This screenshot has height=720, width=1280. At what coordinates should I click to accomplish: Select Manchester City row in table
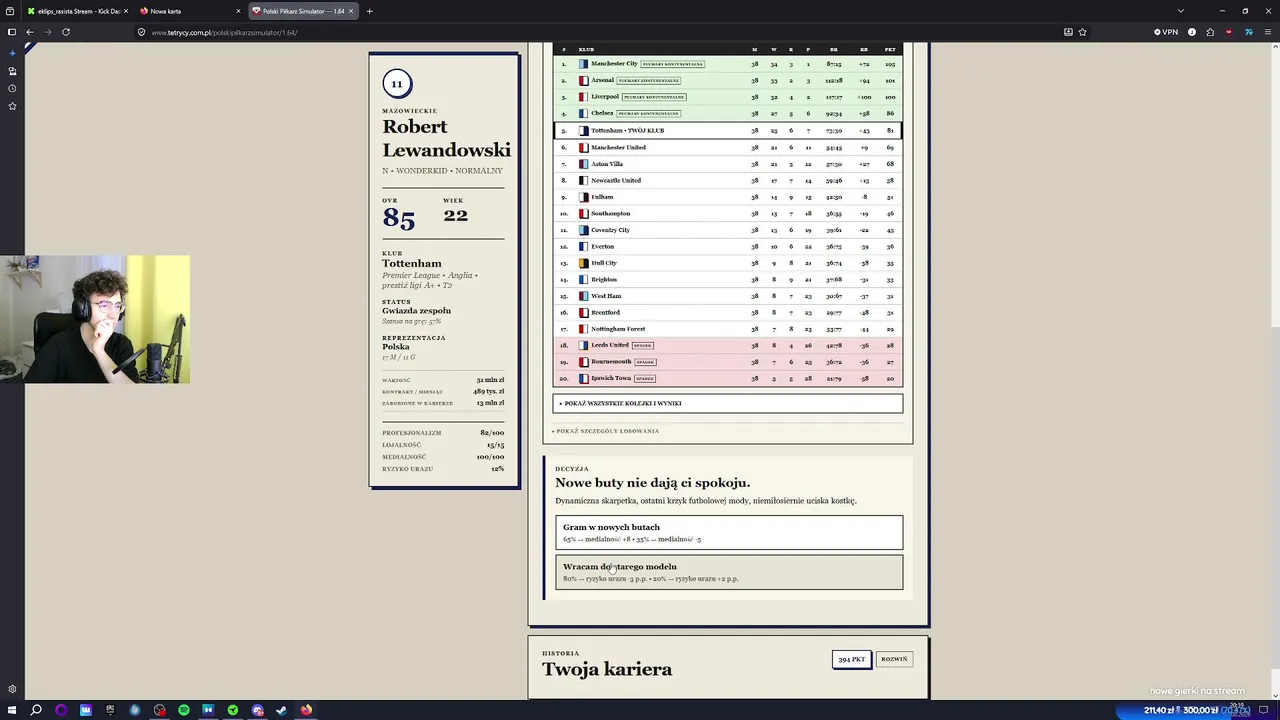click(728, 64)
